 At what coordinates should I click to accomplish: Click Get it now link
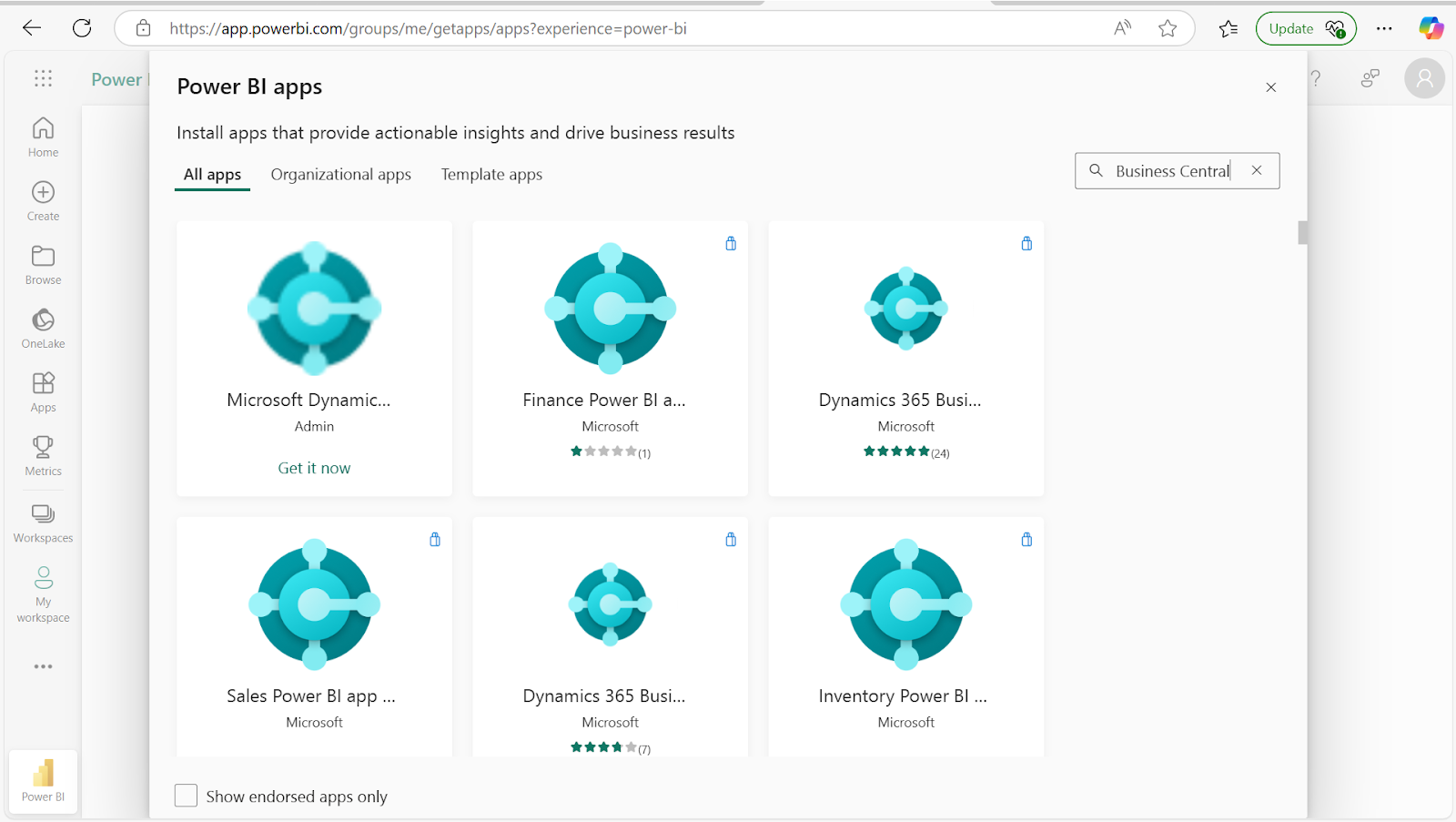314,468
